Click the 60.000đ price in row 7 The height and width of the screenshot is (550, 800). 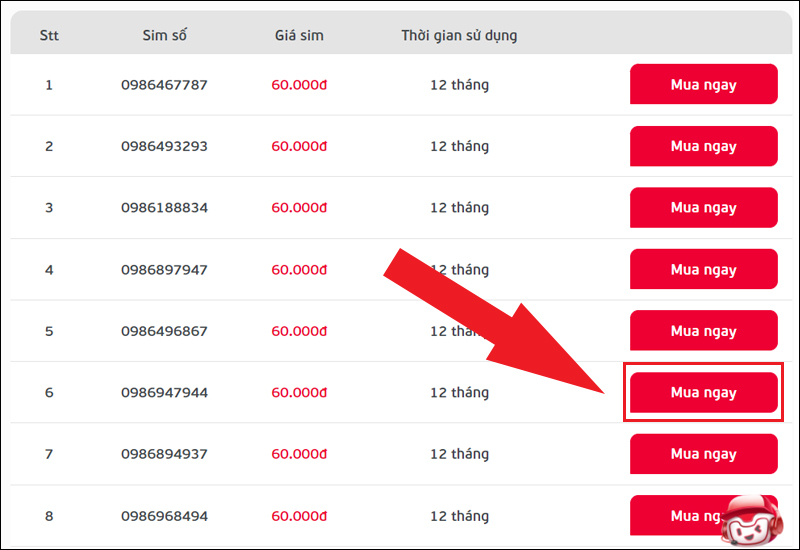click(x=299, y=454)
